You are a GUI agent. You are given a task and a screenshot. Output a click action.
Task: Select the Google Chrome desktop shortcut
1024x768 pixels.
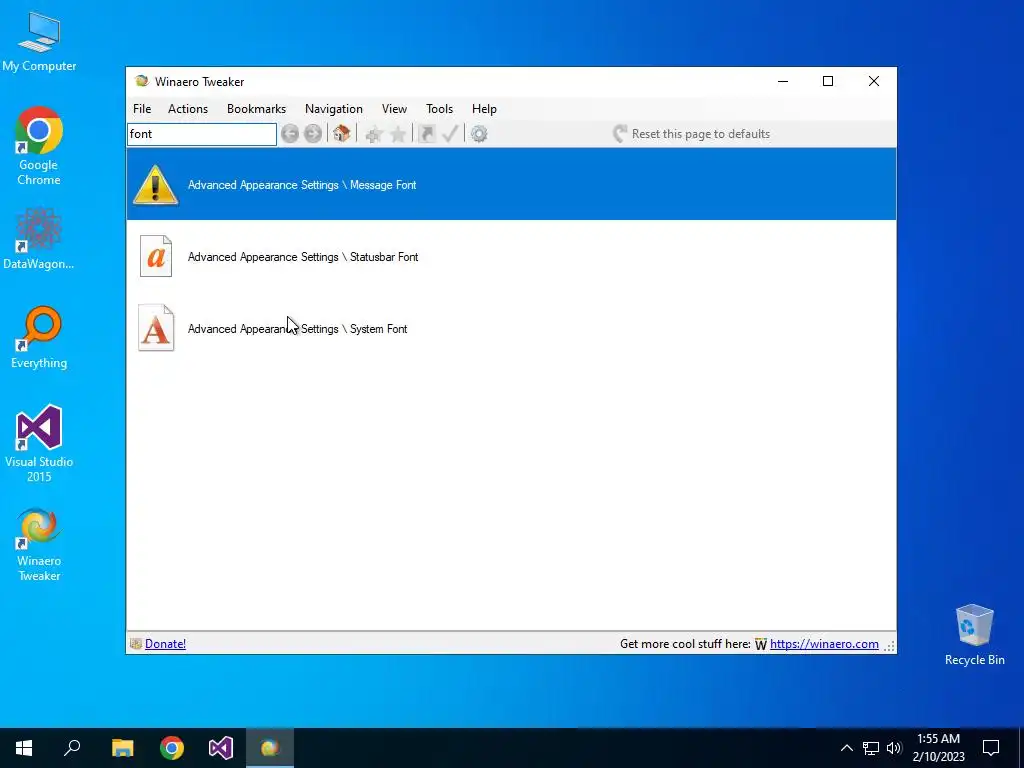point(39,147)
